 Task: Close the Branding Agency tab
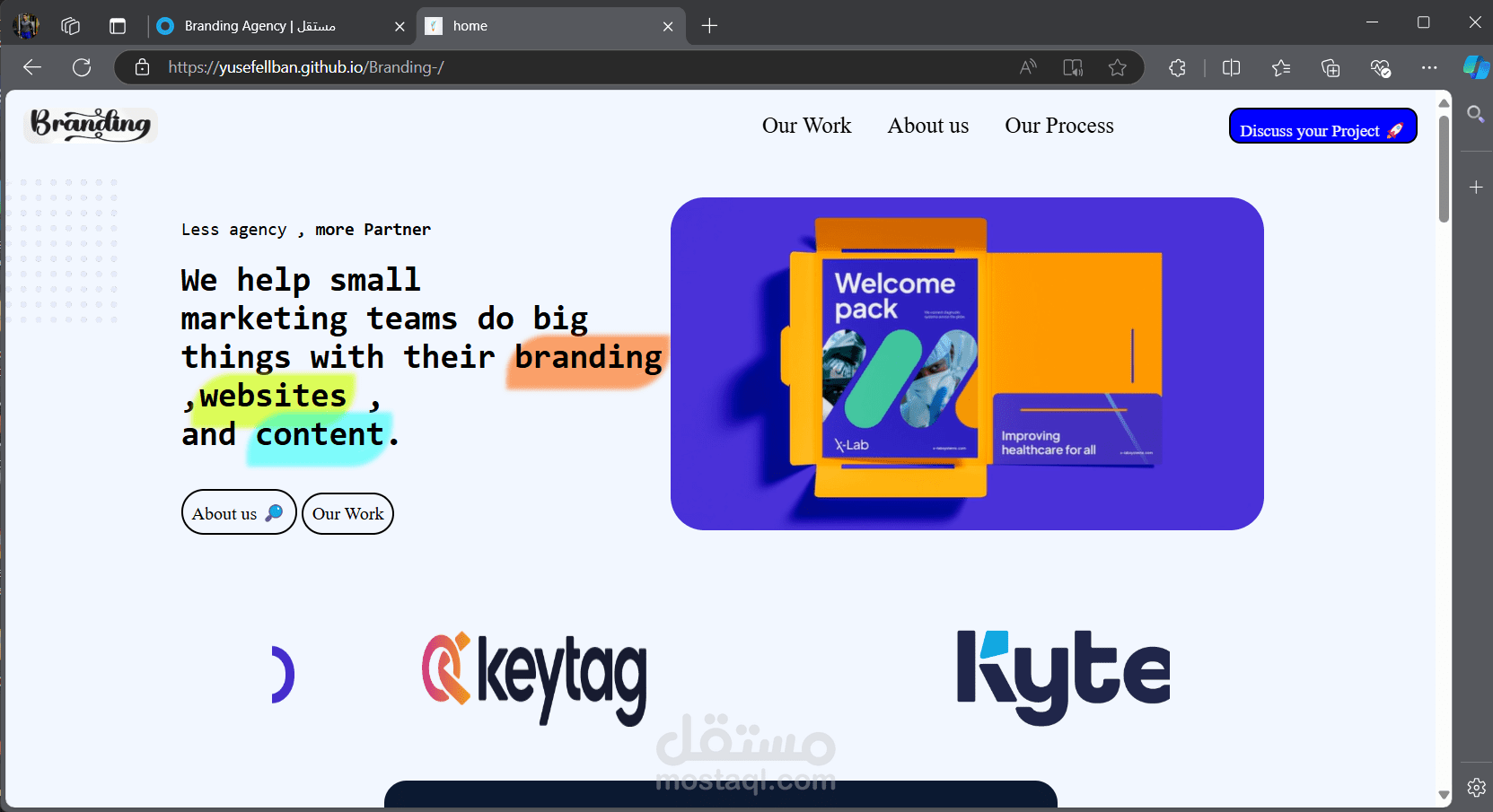[x=400, y=27]
